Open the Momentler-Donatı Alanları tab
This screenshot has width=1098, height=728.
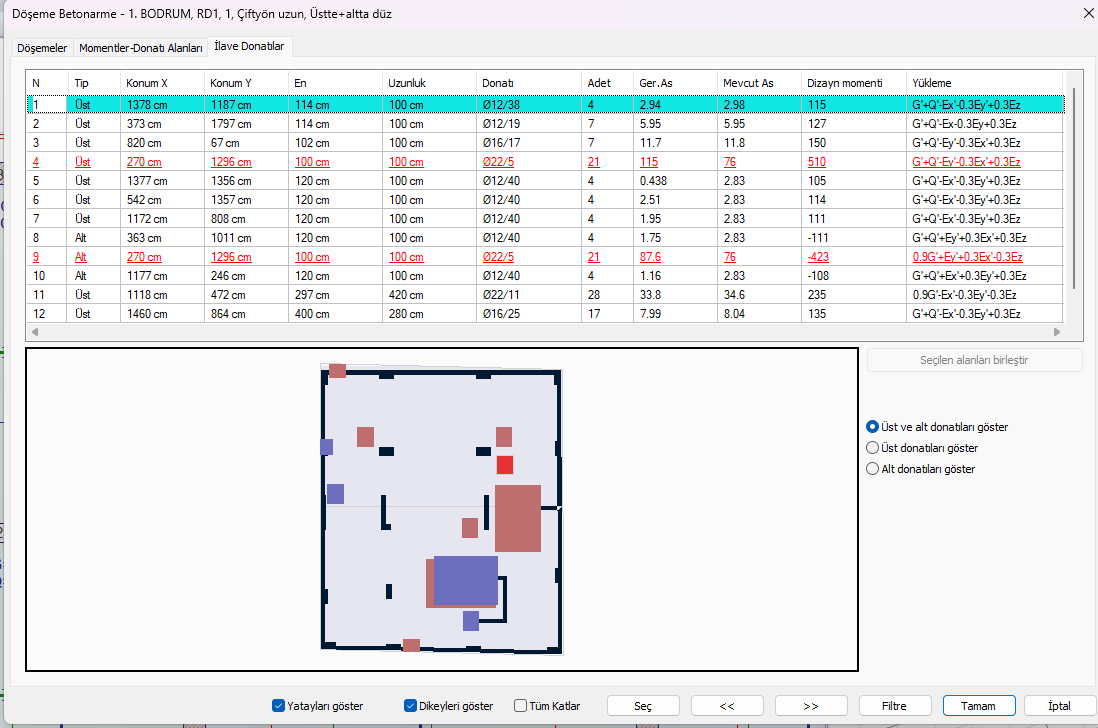click(140, 48)
